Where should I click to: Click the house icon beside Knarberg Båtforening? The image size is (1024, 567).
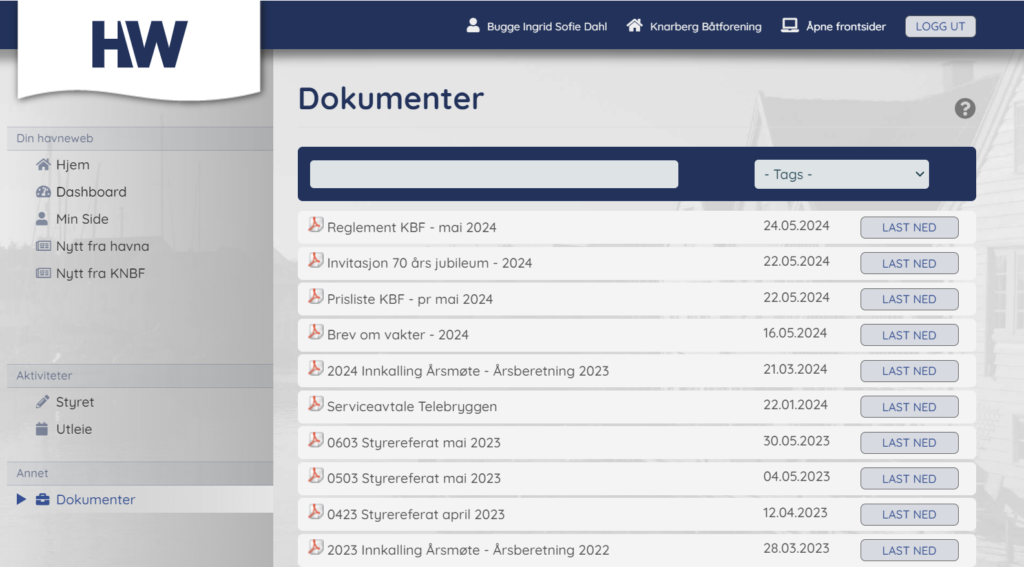click(634, 25)
